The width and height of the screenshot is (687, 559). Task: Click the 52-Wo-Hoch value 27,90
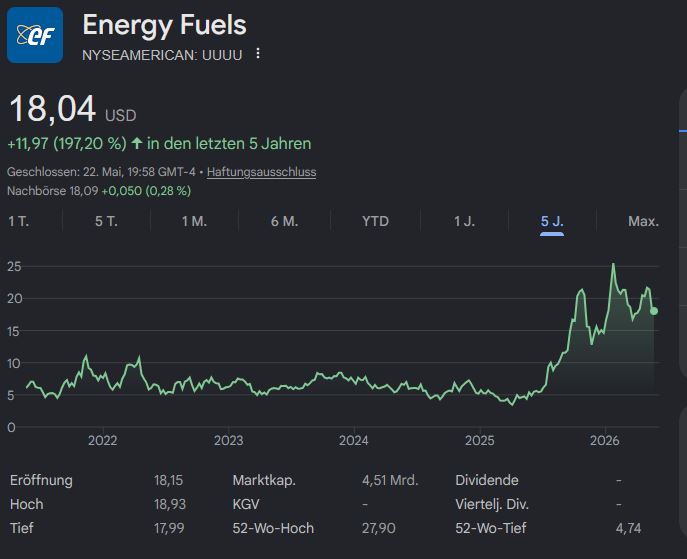pos(379,528)
